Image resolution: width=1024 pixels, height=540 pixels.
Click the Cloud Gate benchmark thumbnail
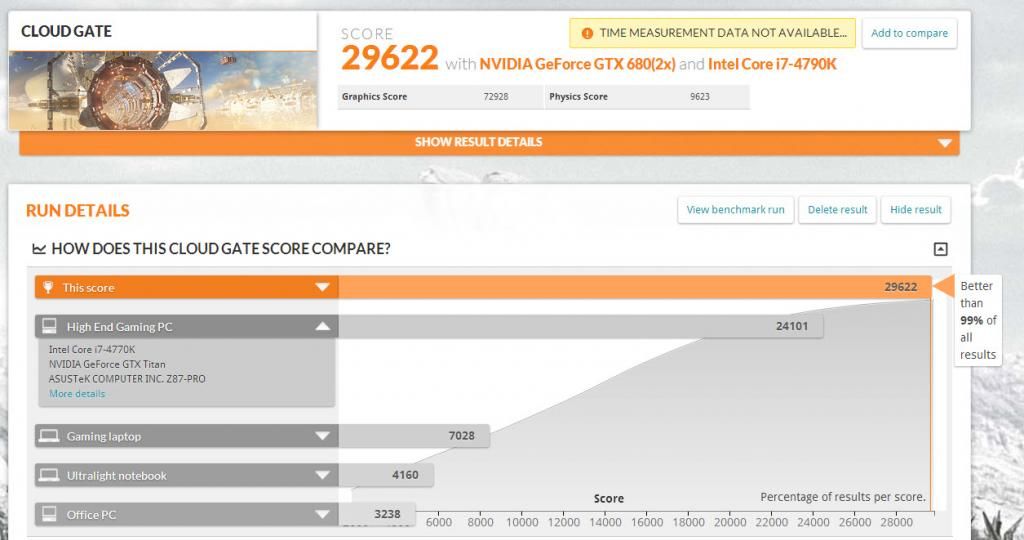pyautogui.click(x=163, y=90)
